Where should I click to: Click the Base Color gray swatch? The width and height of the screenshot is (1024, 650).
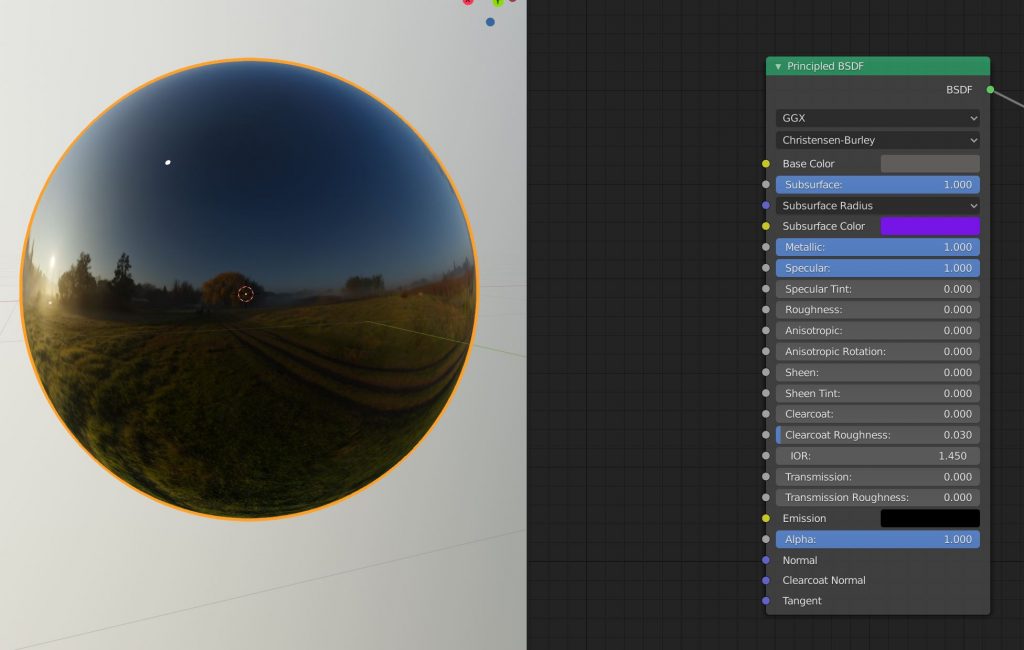(929, 164)
